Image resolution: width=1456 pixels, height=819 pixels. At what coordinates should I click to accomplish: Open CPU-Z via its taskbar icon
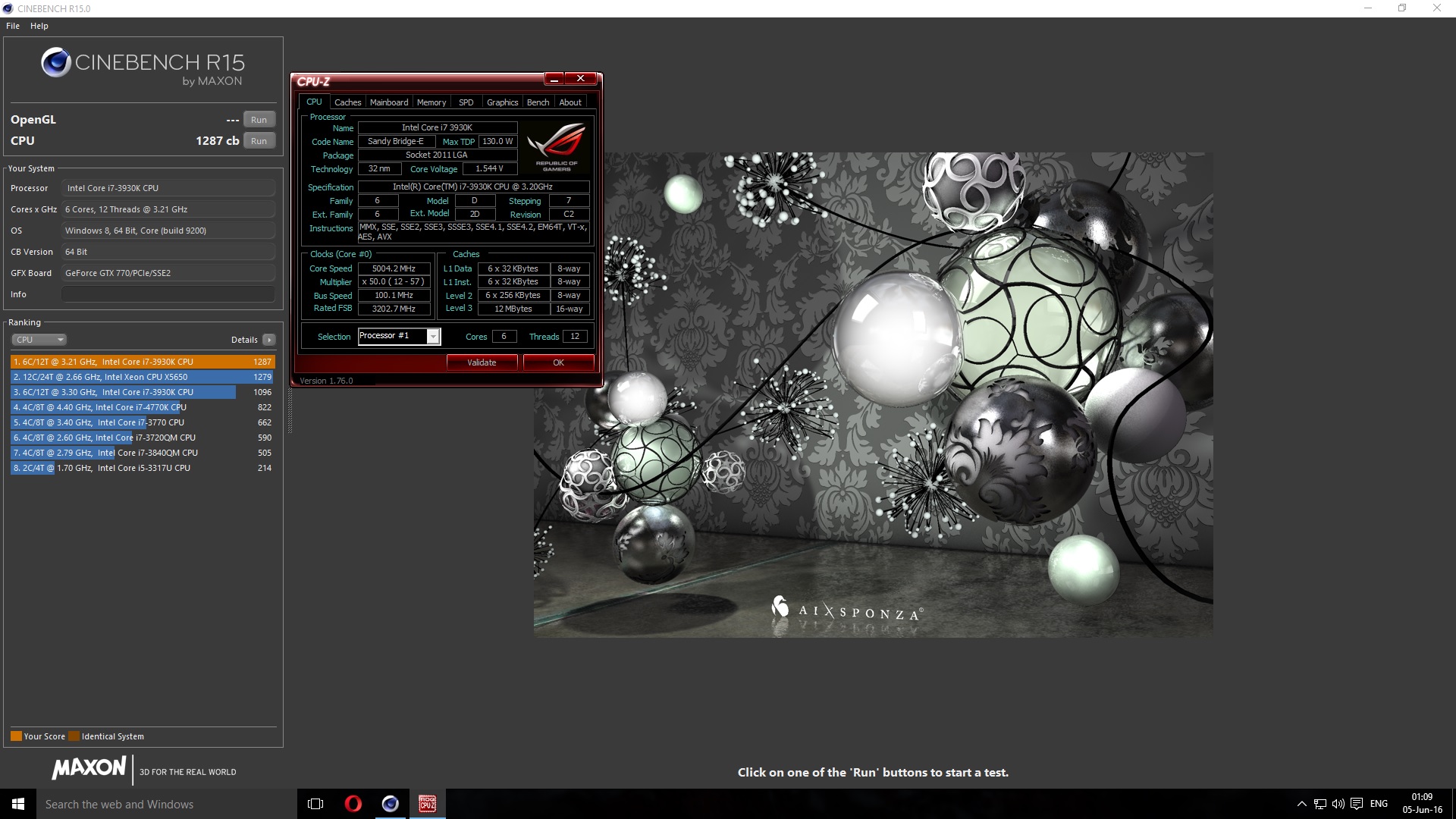tap(427, 803)
